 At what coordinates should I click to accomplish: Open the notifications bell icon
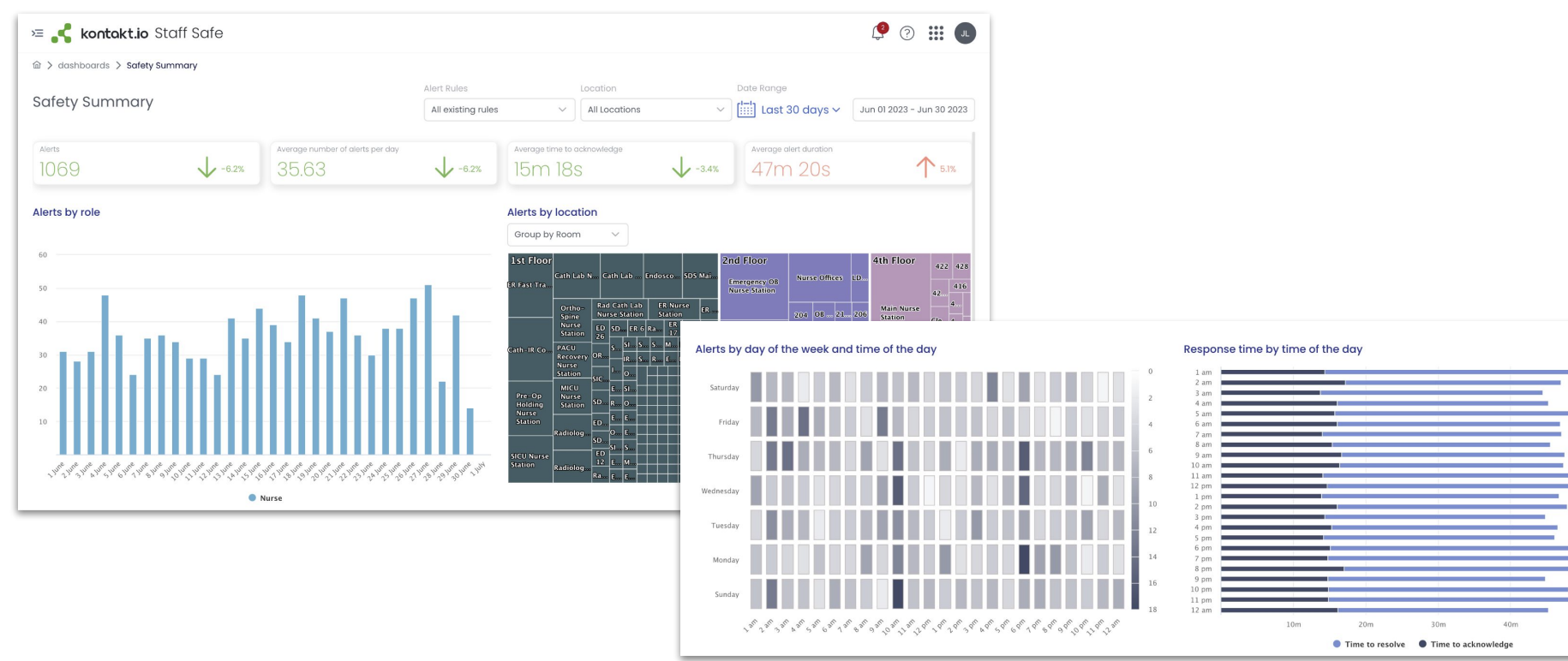(x=878, y=33)
